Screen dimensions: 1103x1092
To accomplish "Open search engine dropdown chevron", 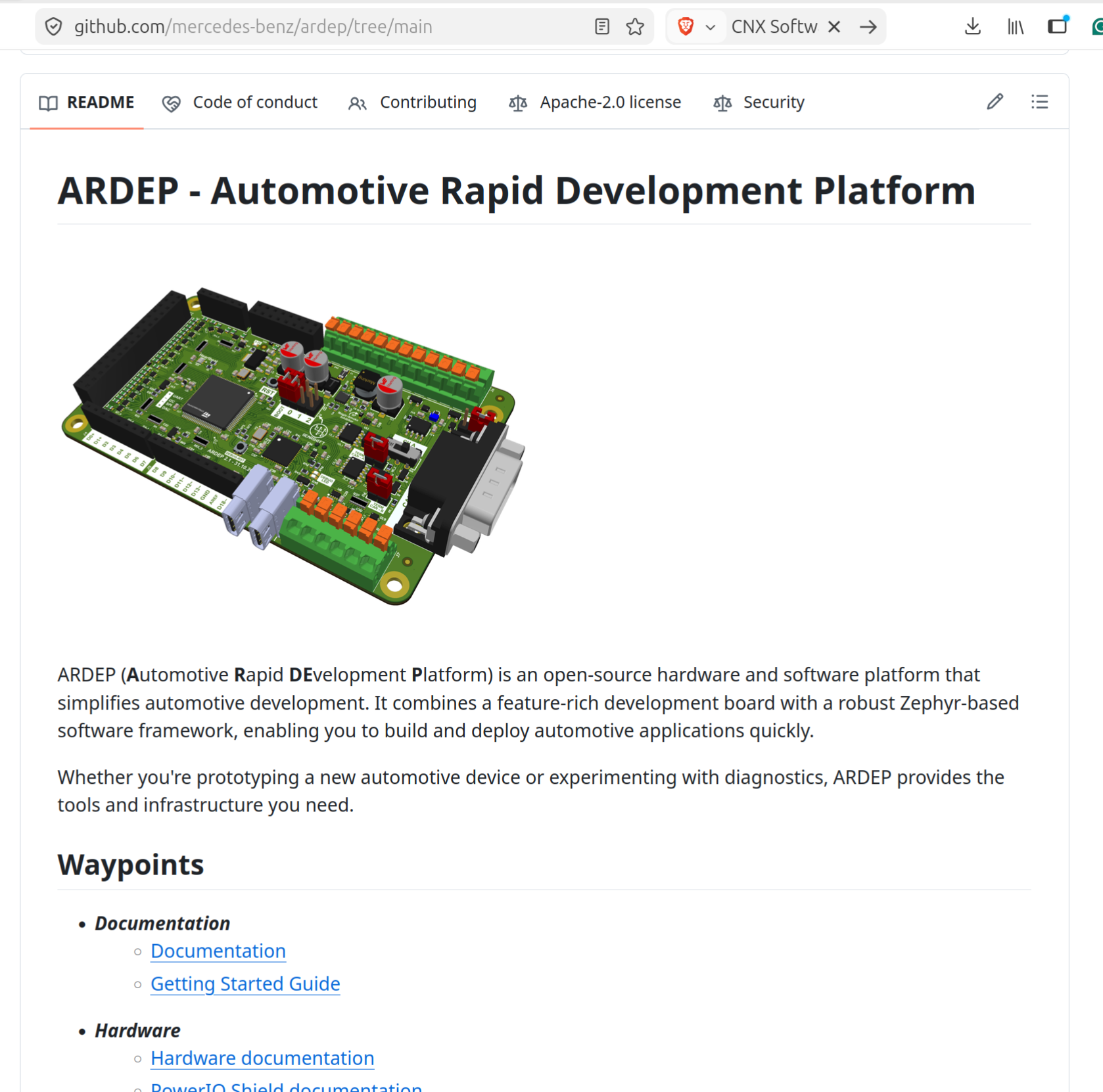I will (x=711, y=28).
